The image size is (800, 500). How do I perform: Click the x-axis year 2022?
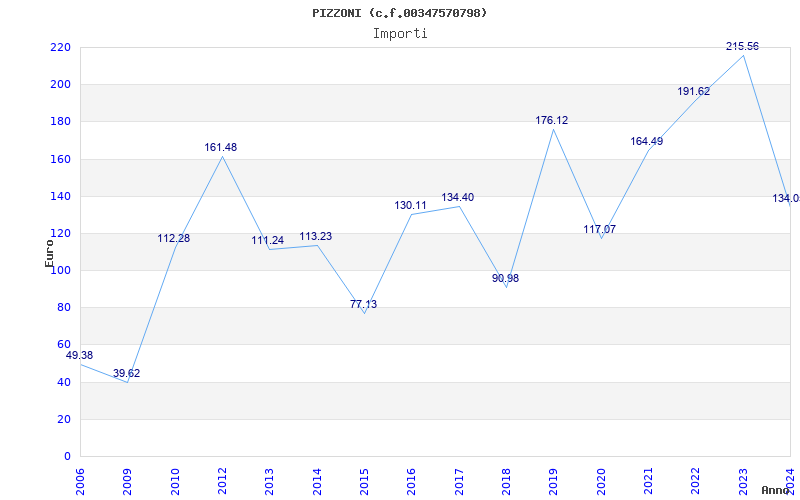tap(696, 481)
